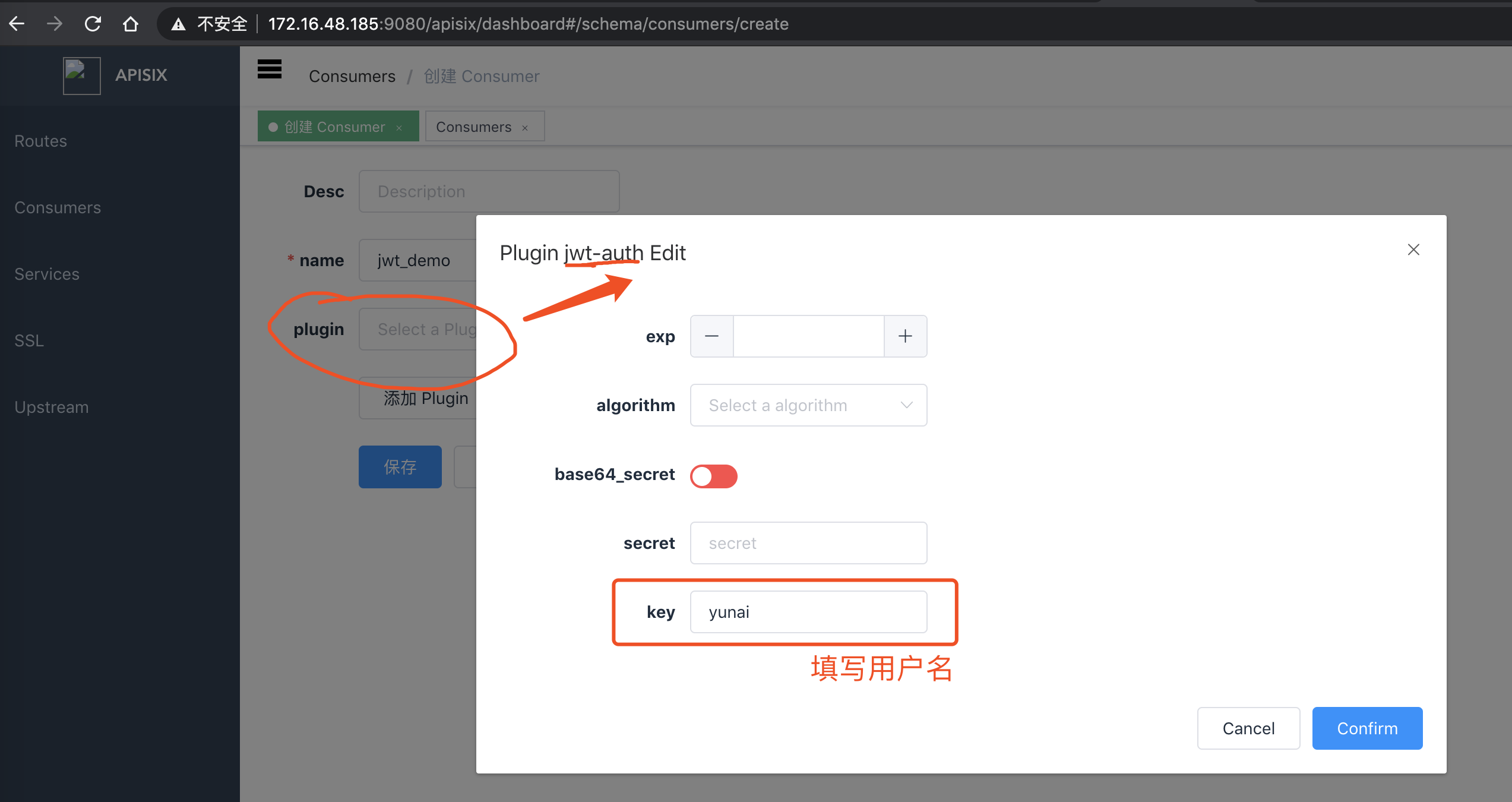Click the Services icon in sidebar
Viewport: 1512px width, 802px height.
pos(47,274)
